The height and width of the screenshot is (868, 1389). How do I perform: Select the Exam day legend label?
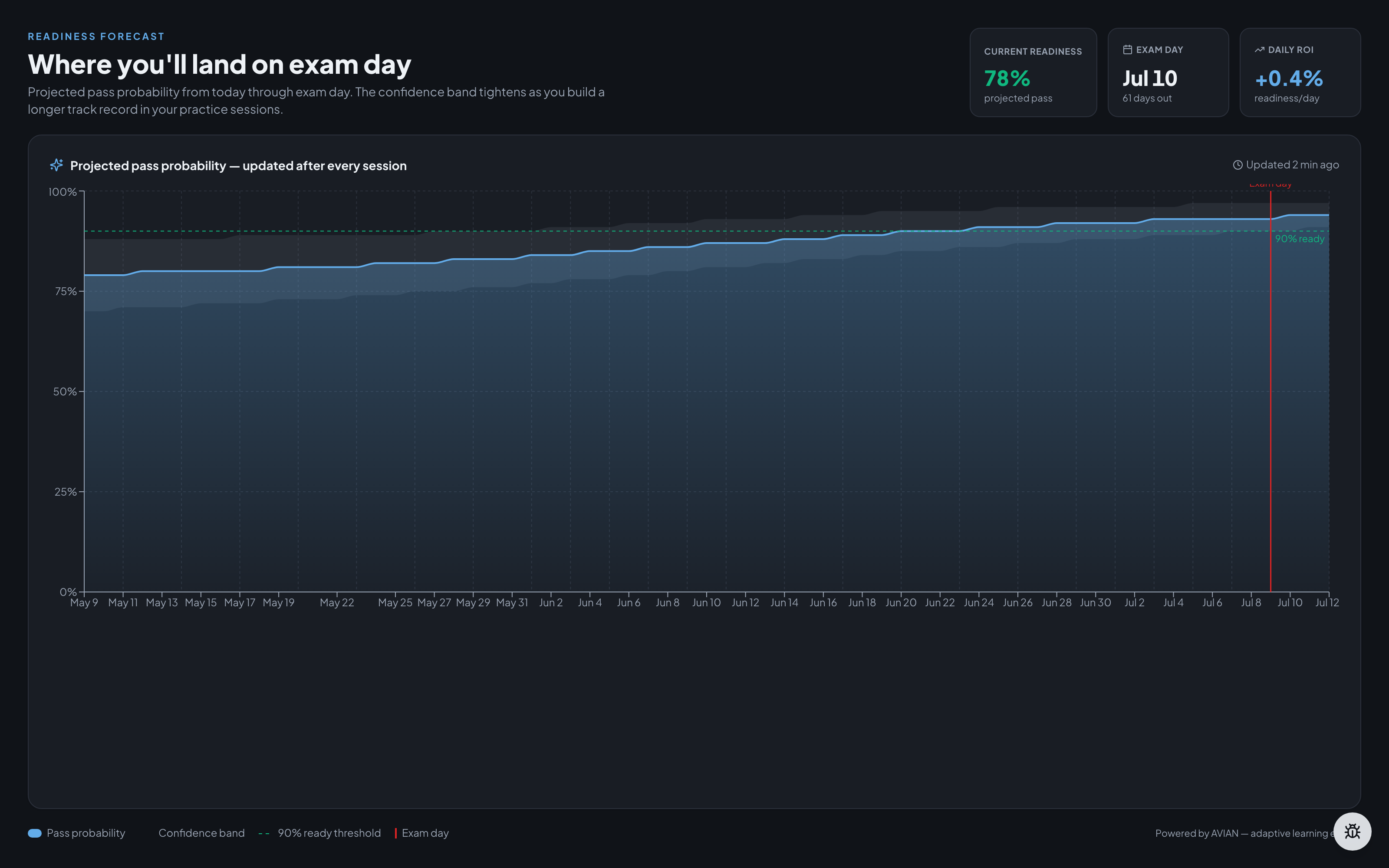(x=425, y=833)
